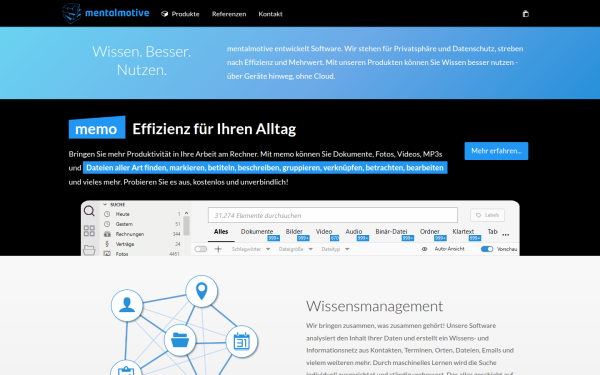Screen dimensions: 600x375
Task: Toggle the filter switch left of the plus
Action: (201, 249)
